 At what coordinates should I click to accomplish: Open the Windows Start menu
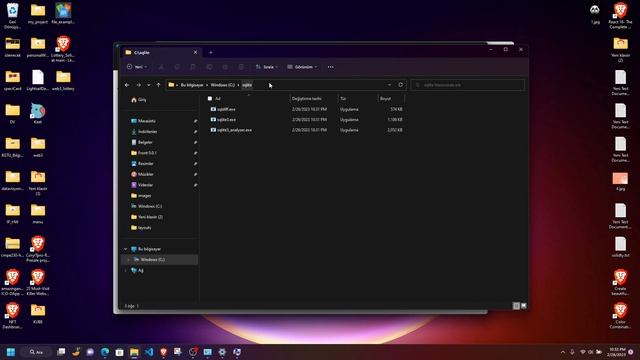11,352
